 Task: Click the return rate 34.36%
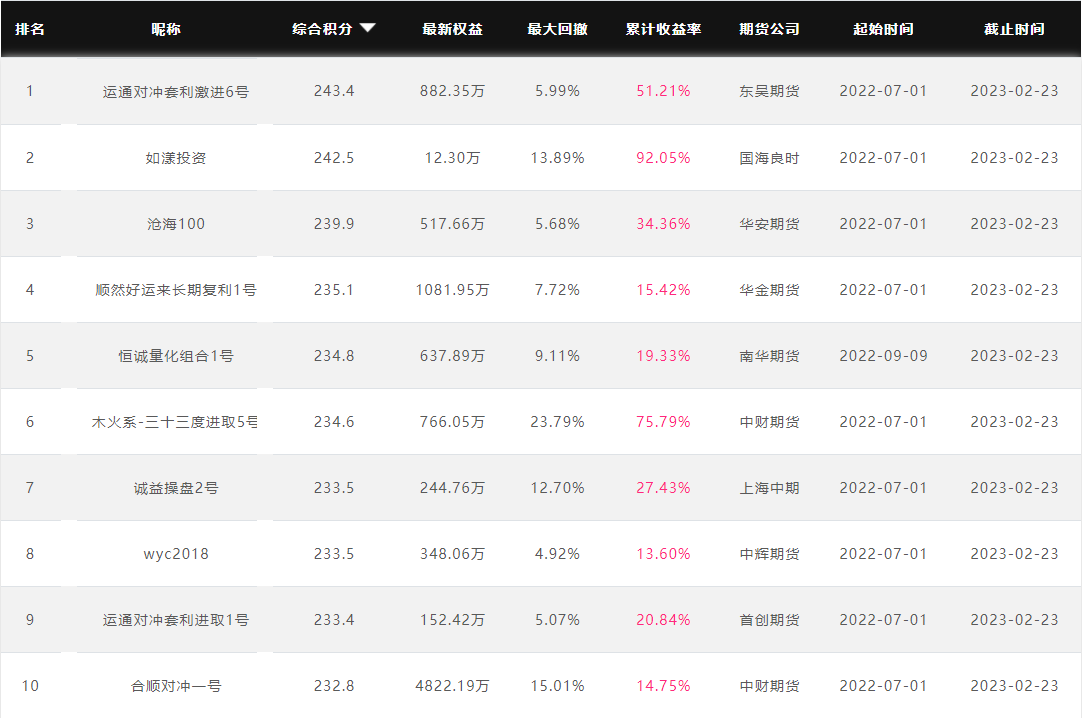[x=663, y=224]
